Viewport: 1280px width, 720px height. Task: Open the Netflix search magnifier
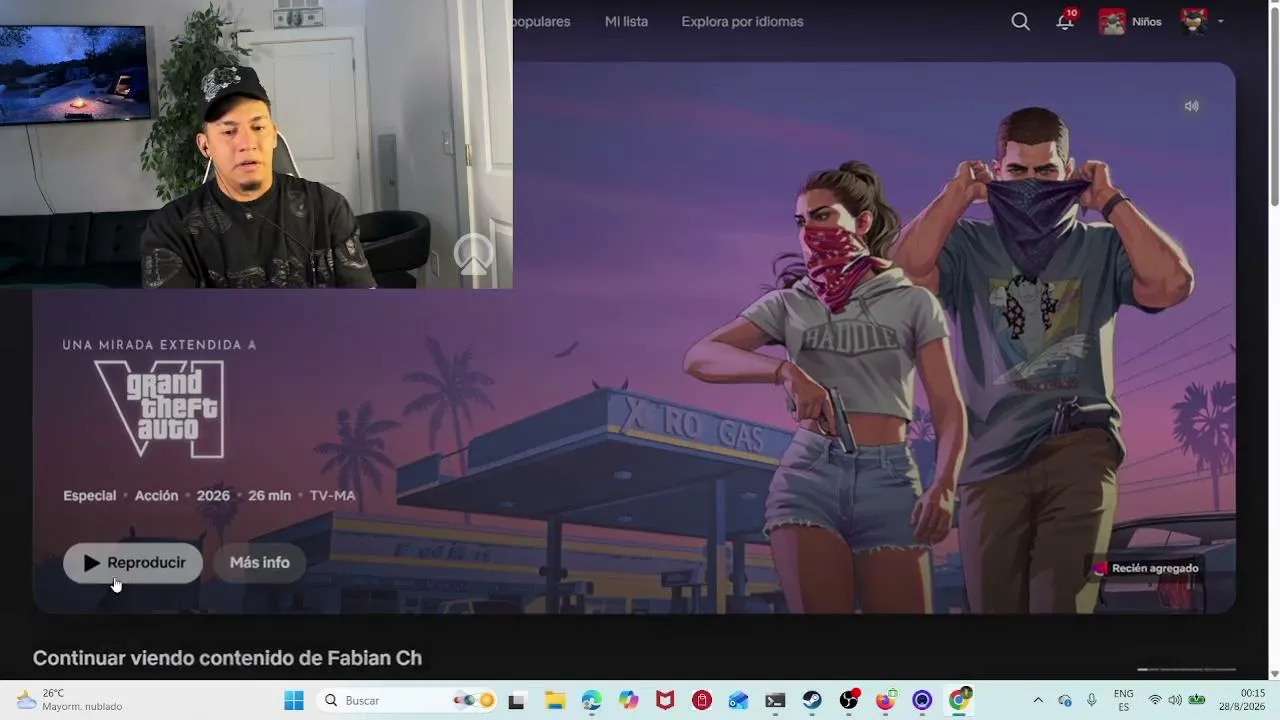click(x=1020, y=21)
